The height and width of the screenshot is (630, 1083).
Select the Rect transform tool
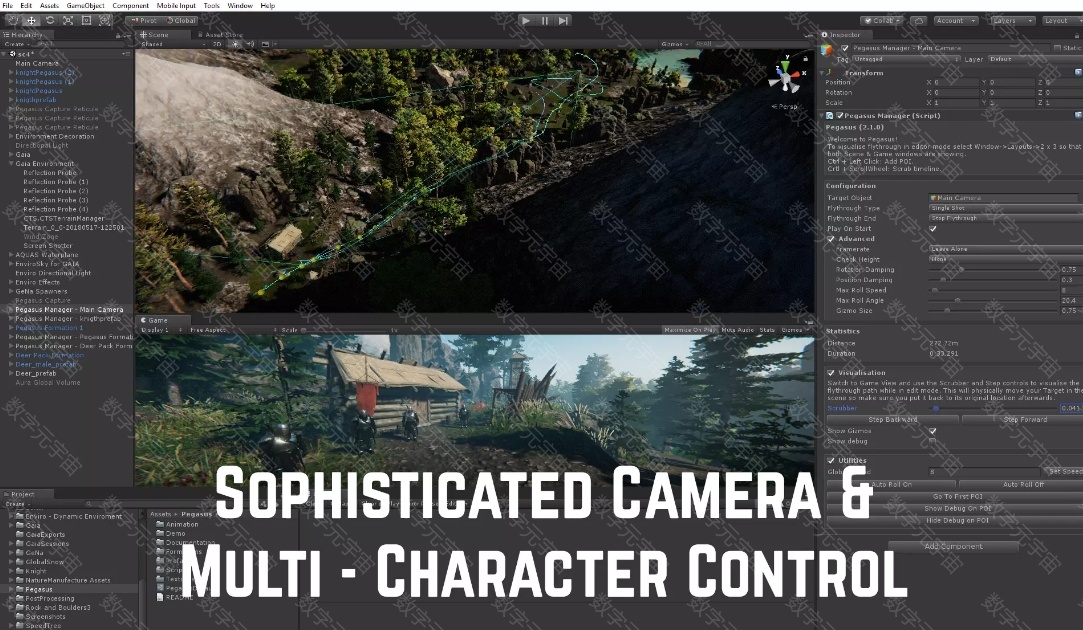click(87, 20)
